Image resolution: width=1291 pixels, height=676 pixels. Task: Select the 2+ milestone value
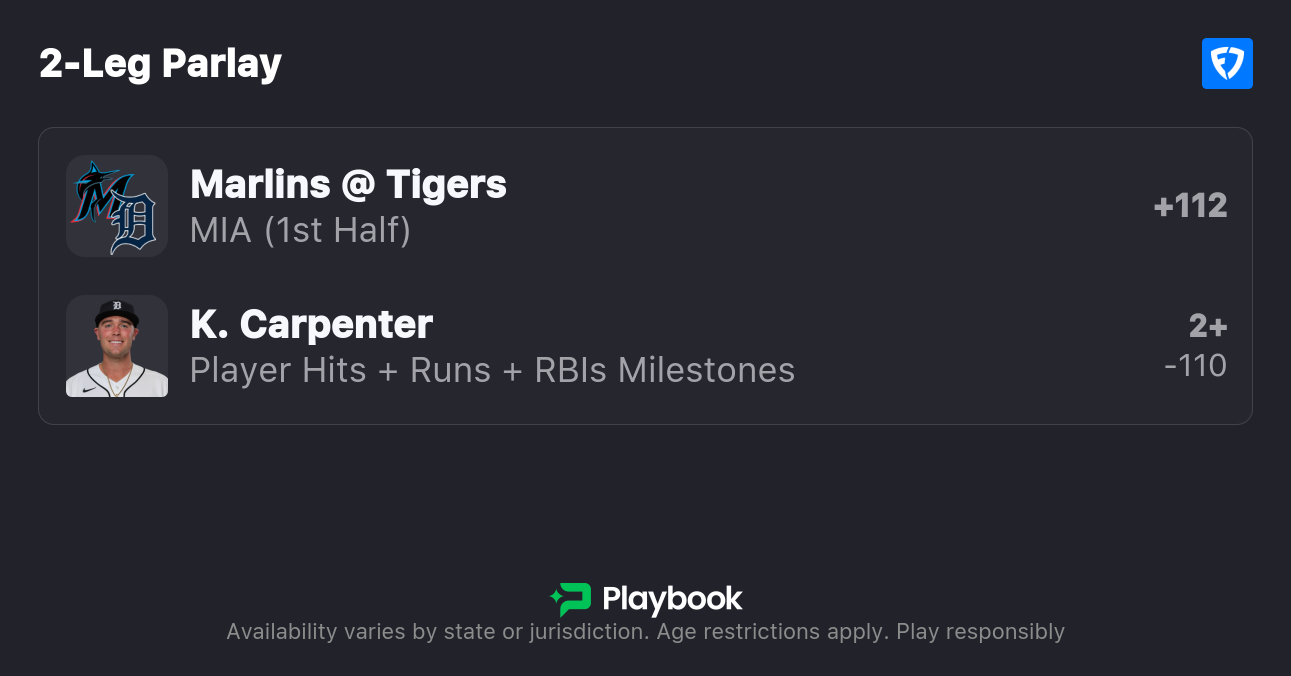1207,326
